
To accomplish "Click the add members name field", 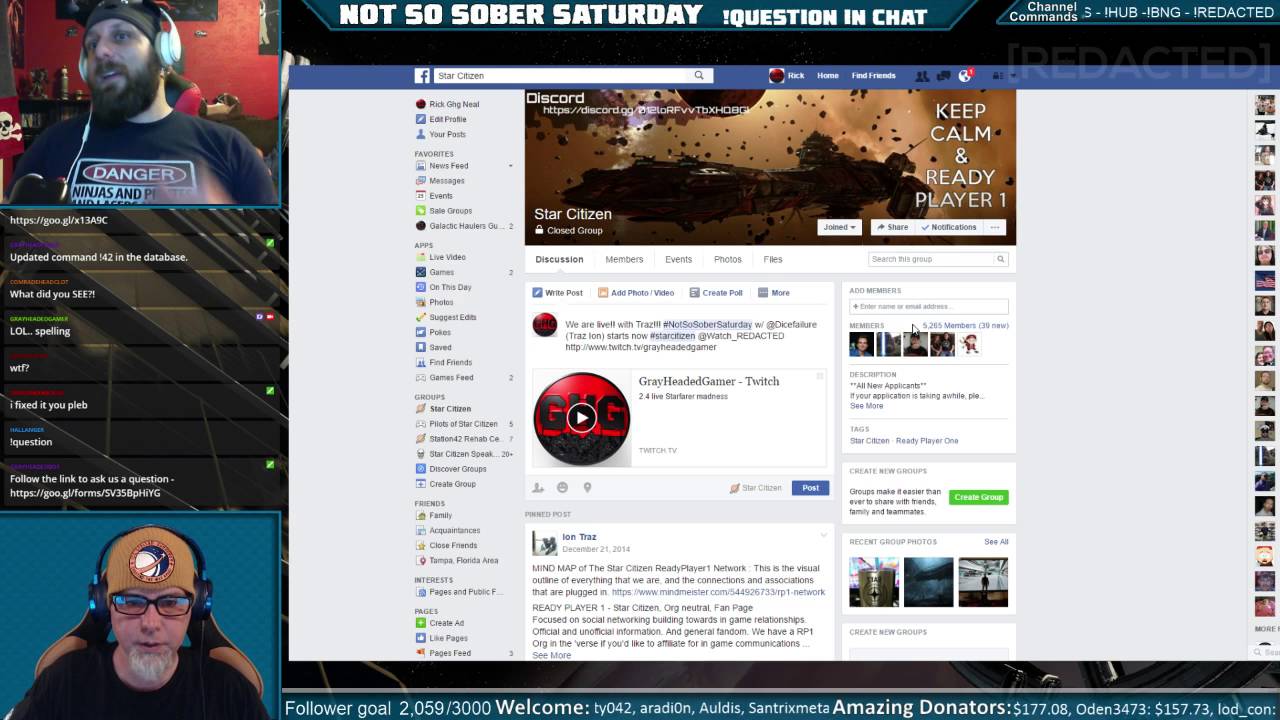I will tap(928, 306).
